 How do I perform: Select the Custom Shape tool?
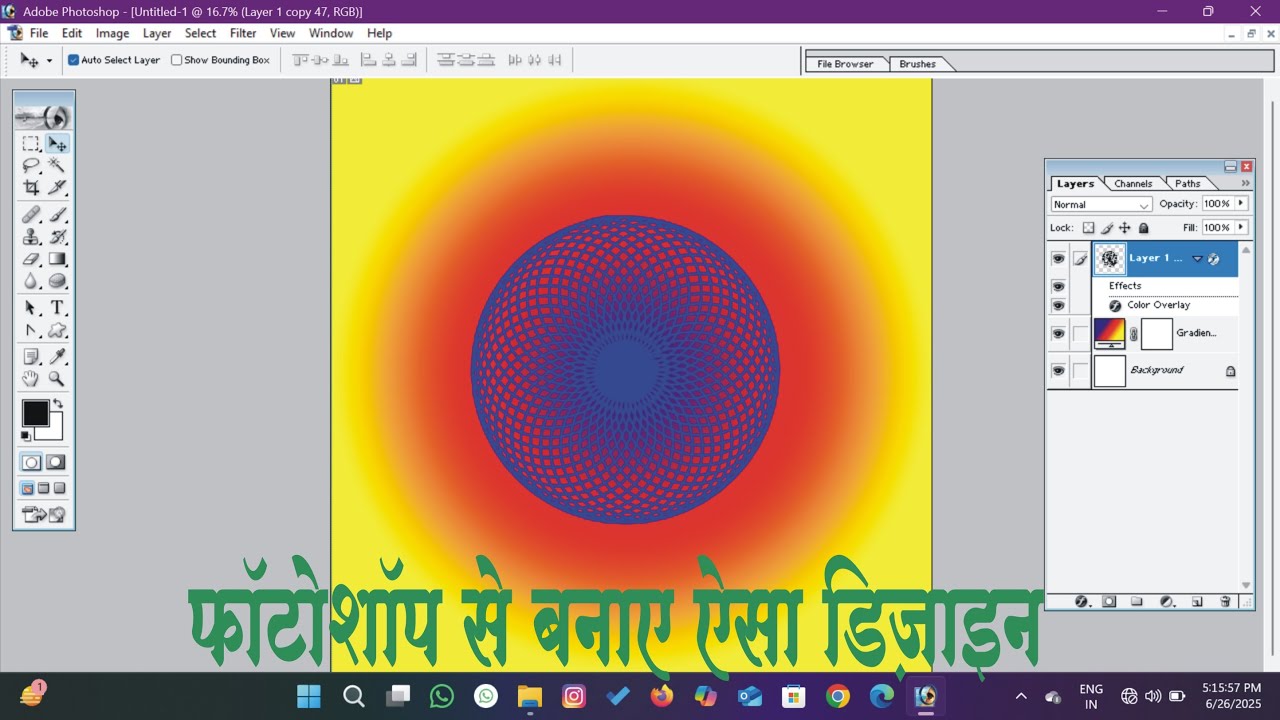[57, 330]
